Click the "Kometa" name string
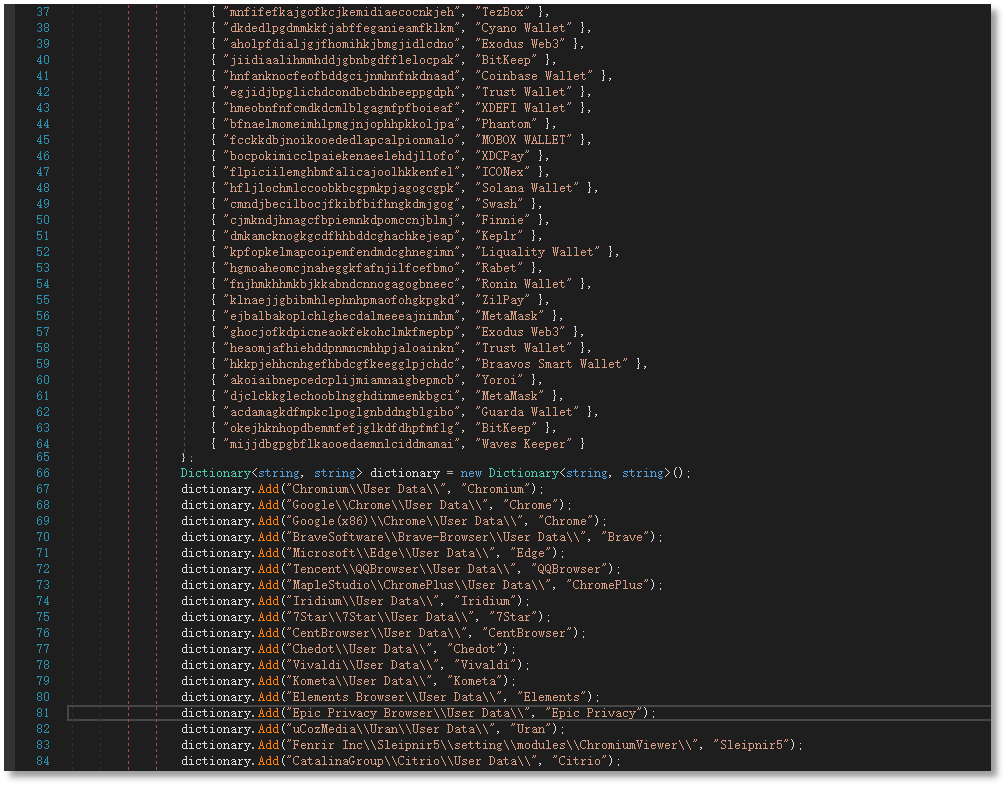Image resolution: width=1006 pixels, height=787 pixels. 475,681
